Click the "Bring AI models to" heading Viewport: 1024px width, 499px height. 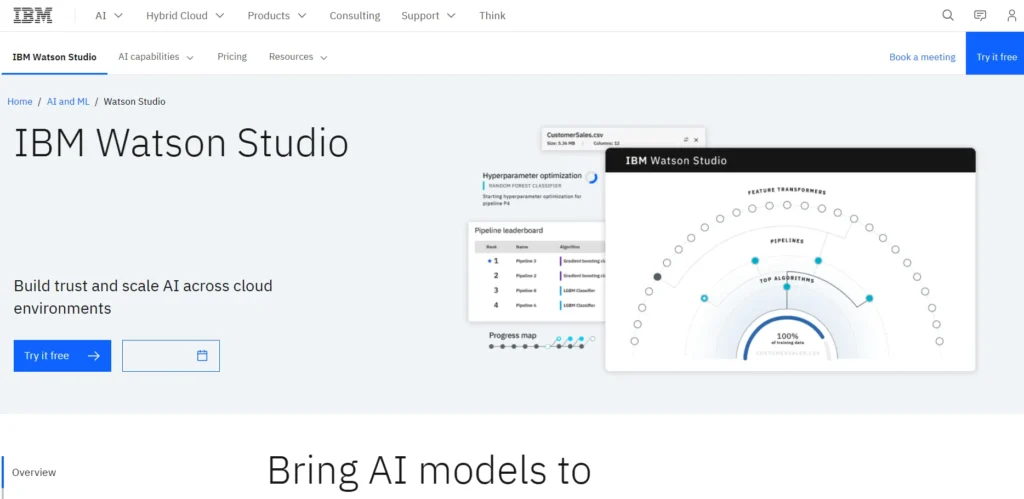[429, 469]
